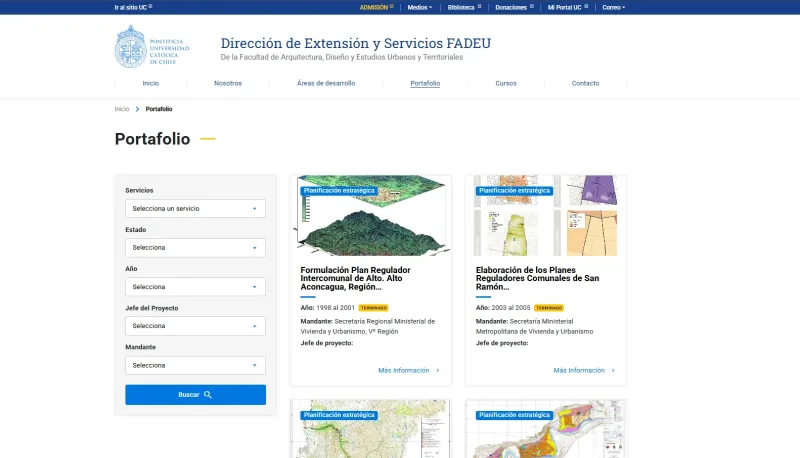
Task: Click the bottom-right colored zoning map thumbnail
Action: pyautogui.click(x=546, y=429)
